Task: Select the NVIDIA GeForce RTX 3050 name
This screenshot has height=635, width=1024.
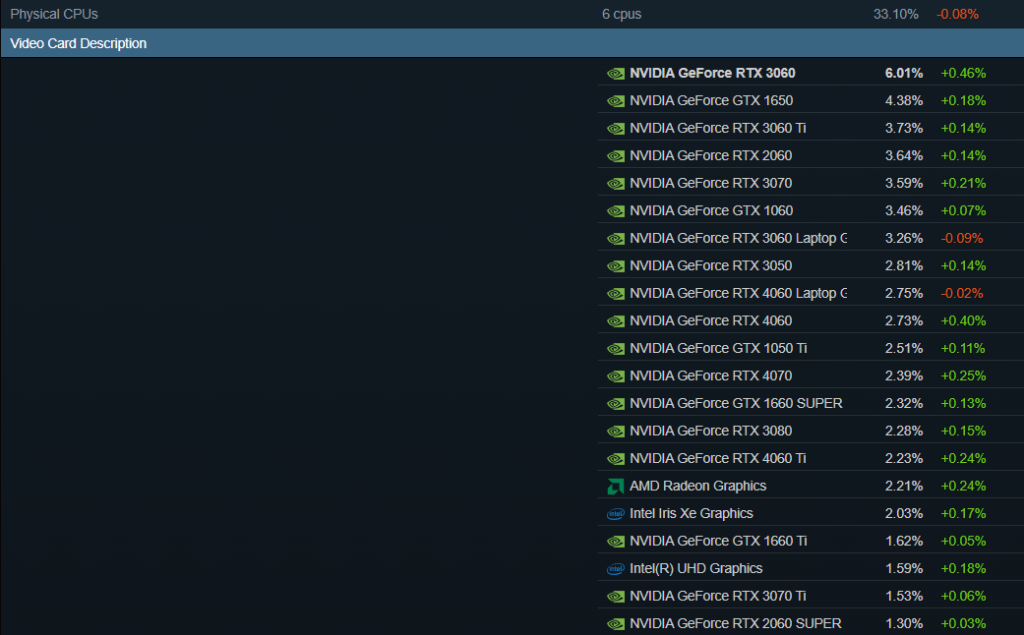Action: point(711,265)
